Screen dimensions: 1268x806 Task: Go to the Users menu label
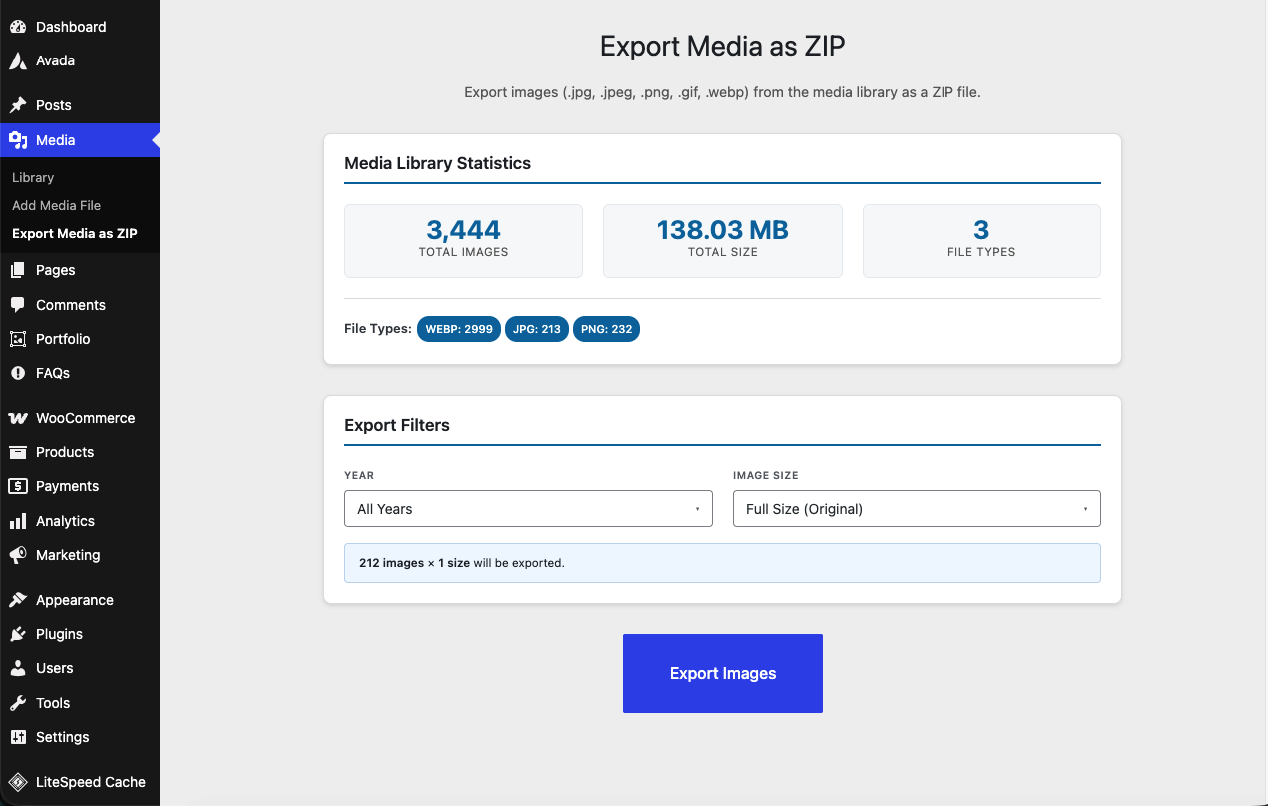point(55,668)
